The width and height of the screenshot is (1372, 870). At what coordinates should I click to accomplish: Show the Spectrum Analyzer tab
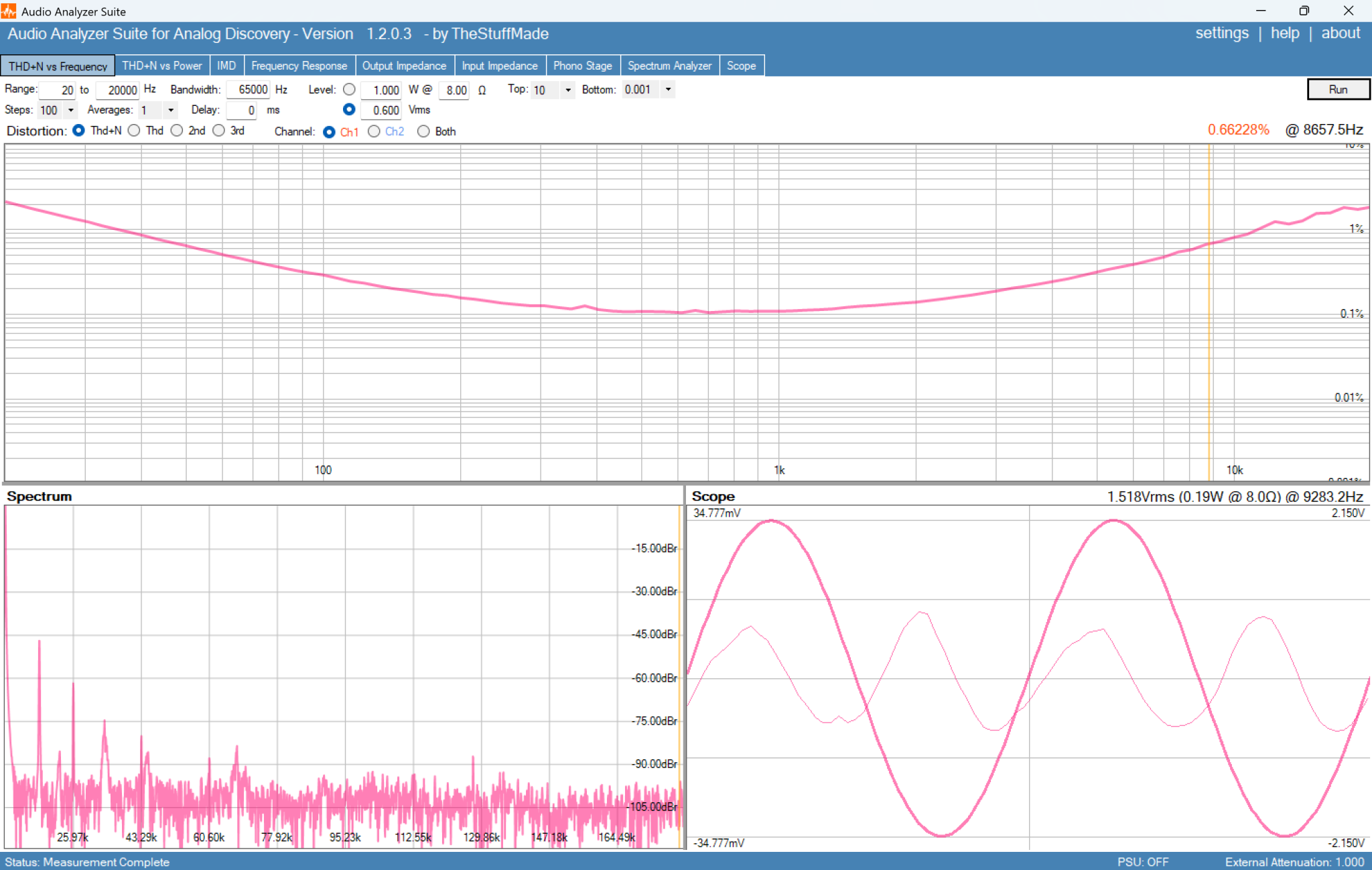(669, 66)
